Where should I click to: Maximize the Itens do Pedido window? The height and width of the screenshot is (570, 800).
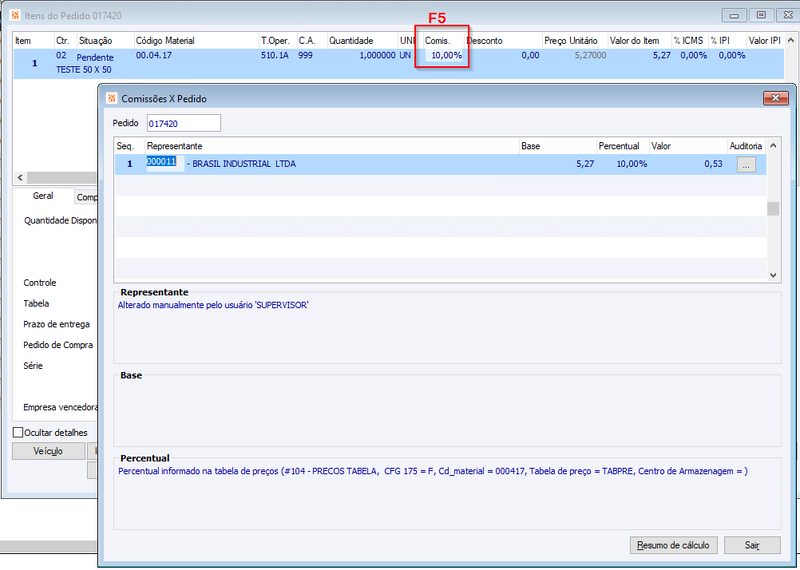(x=761, y=15)
